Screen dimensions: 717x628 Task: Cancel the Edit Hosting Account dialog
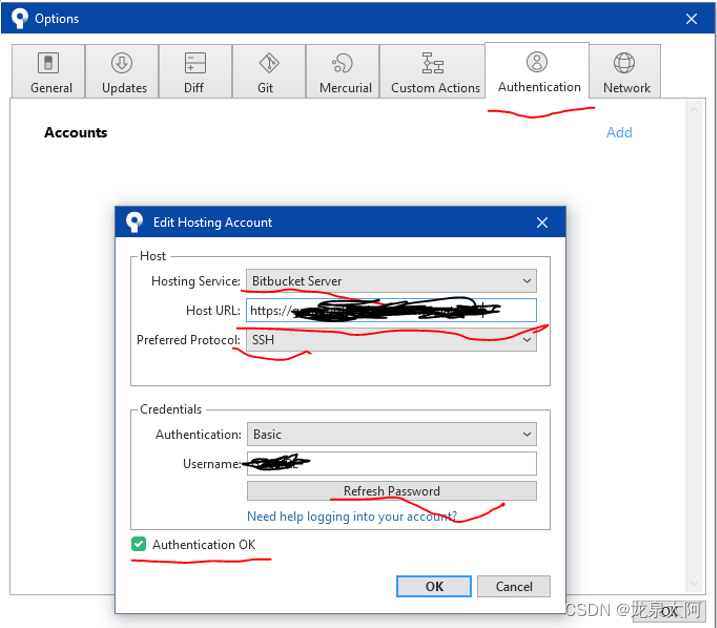tap(514, 586)
